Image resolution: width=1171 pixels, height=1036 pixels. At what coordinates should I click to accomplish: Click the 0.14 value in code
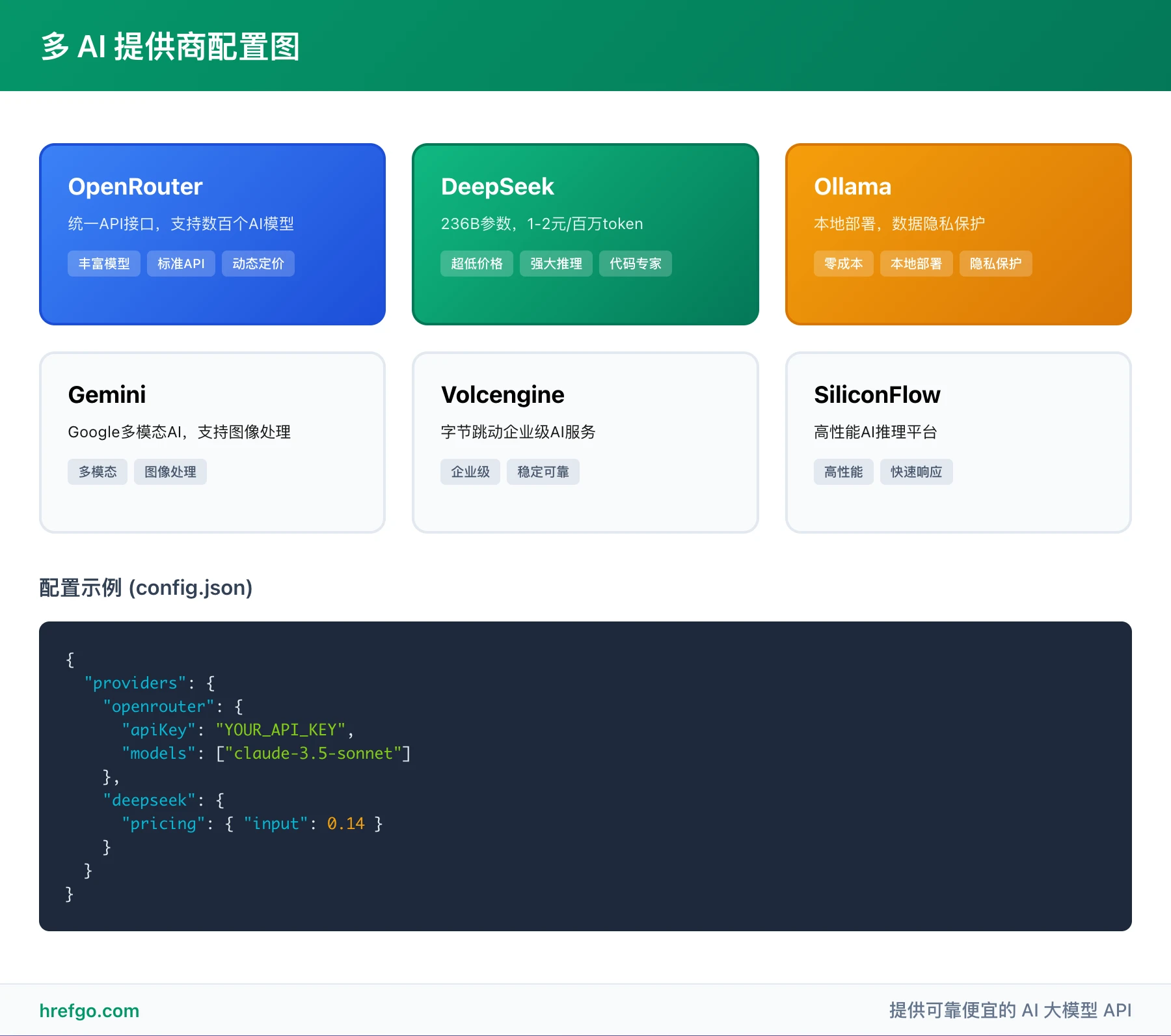(345, 824)
